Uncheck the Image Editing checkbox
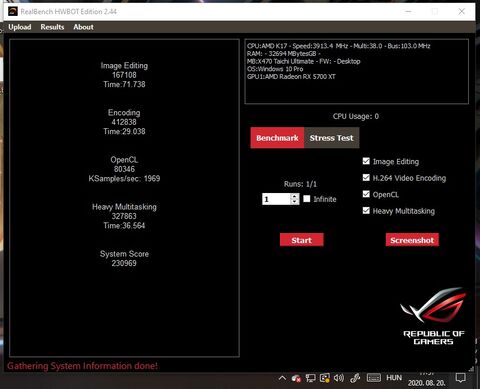 point(366,161)
